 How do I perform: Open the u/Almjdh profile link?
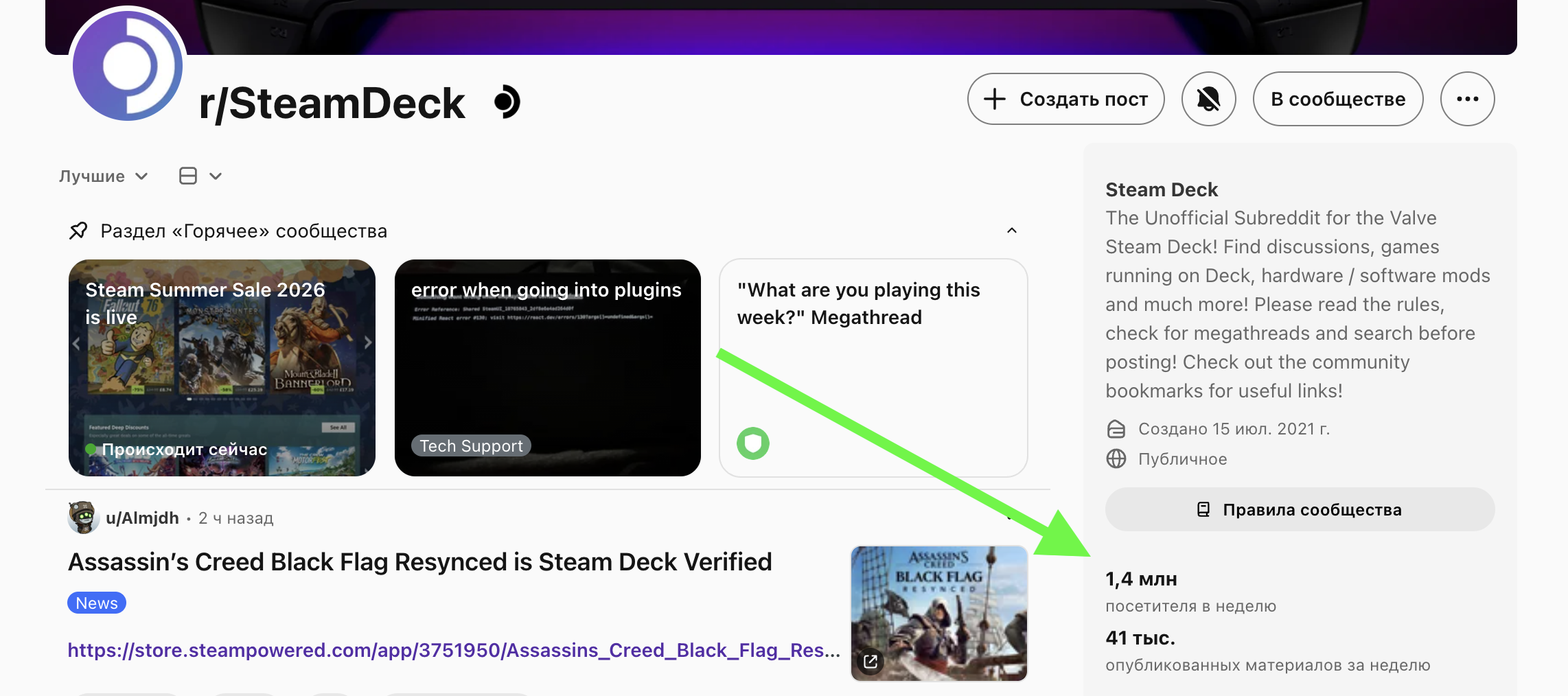tap(142, 518)
